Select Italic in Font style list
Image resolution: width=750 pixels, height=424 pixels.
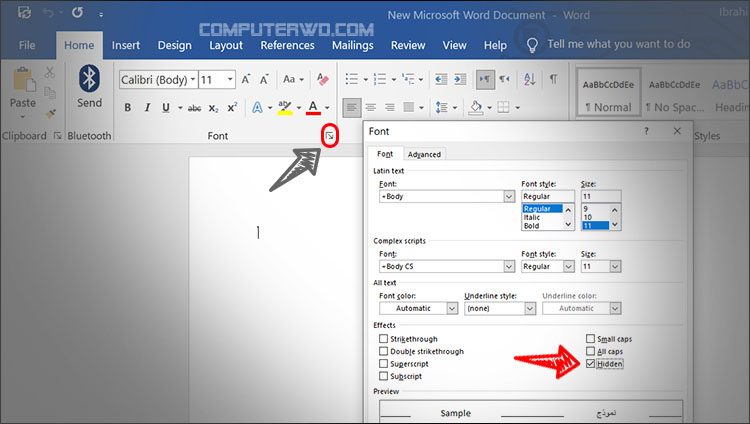click(x=532, y=217)
